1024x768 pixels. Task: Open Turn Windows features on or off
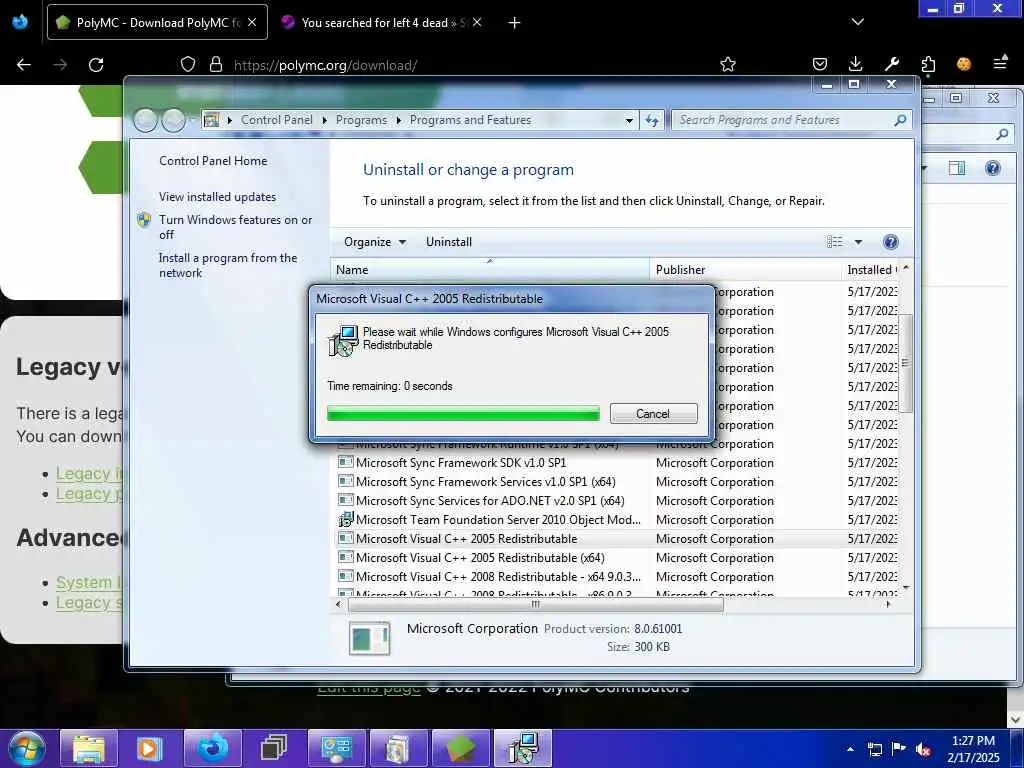pos(235,227)
